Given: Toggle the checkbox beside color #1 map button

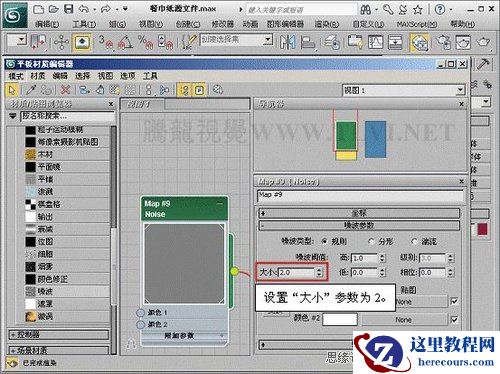Looking at the screenshot, I should (454, 301).
